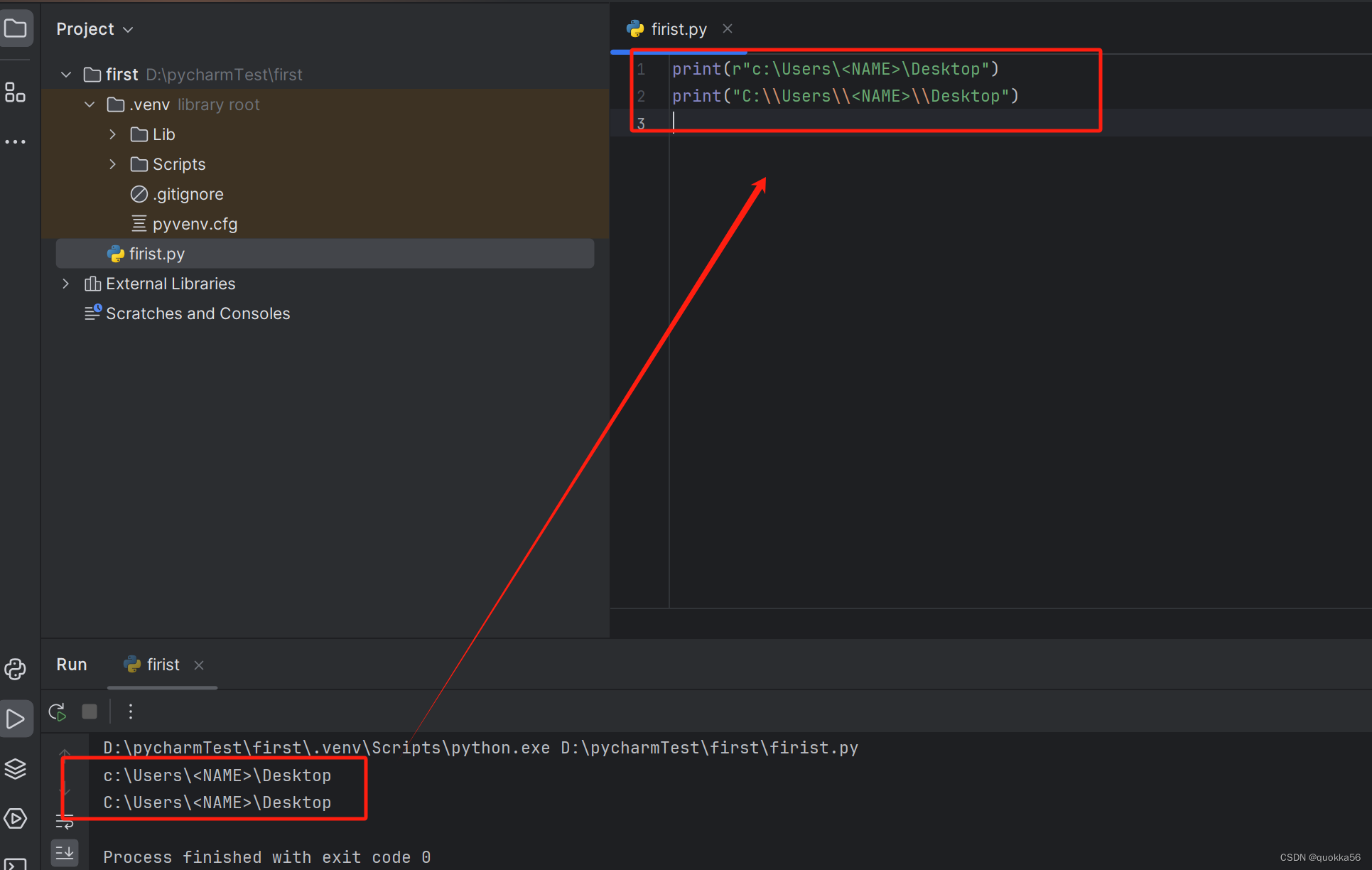Open the Run tool window icon
The width and height of the screenshot is (1372, 870).
[x=16, y=719]
